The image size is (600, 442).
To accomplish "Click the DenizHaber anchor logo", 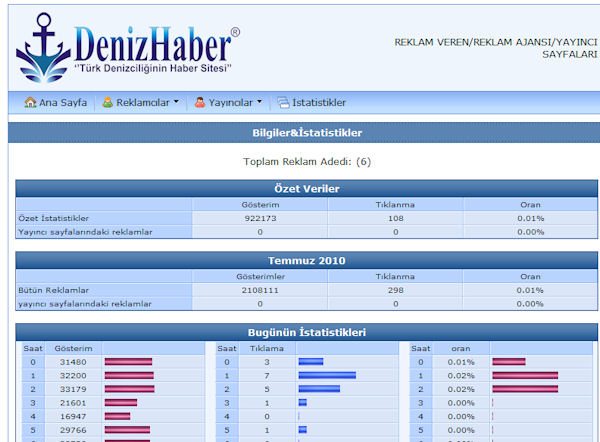I will [x=44, y=48].
